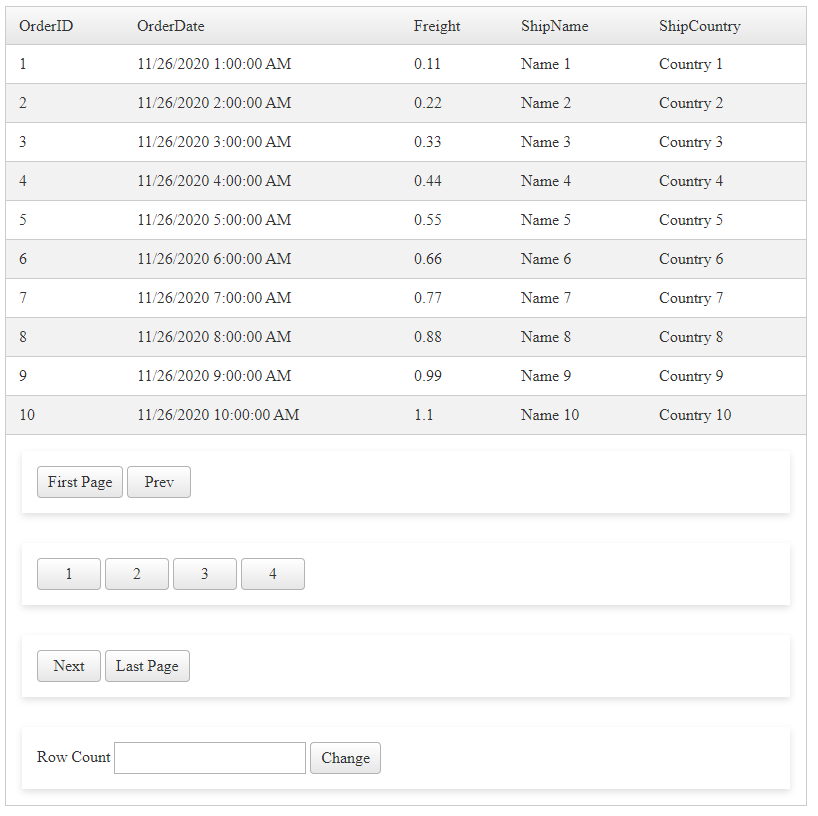Focus the Row Count input field

(x=210, y=758)
